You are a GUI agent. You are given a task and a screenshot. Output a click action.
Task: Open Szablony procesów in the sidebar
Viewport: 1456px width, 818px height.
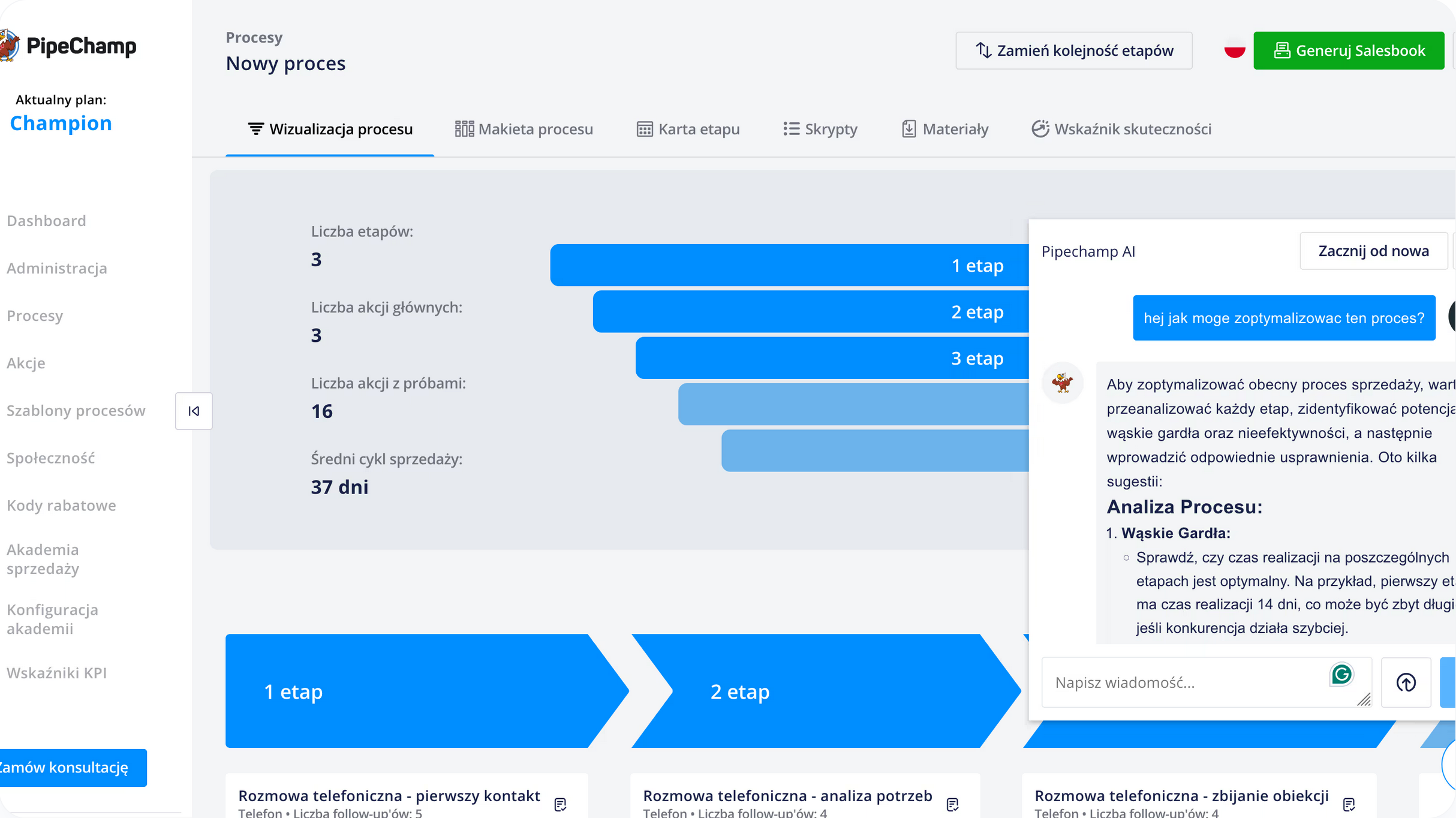76,410
